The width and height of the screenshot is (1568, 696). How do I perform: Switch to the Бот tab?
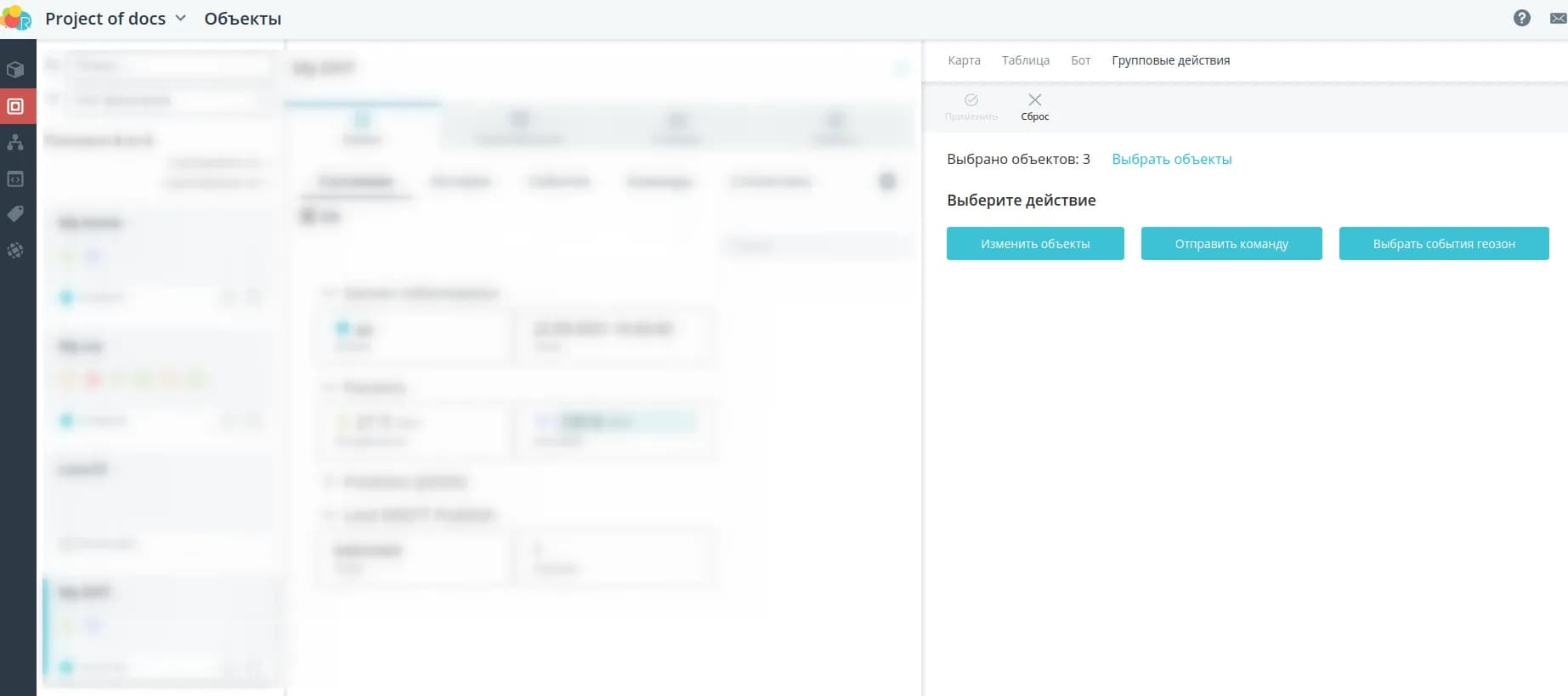click(x=1080, y=60)
